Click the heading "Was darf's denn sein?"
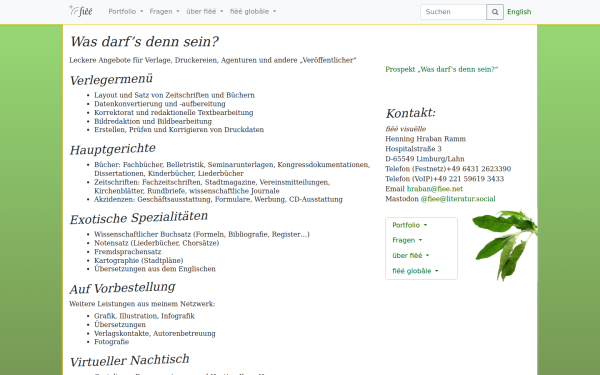 click(144, 41)
